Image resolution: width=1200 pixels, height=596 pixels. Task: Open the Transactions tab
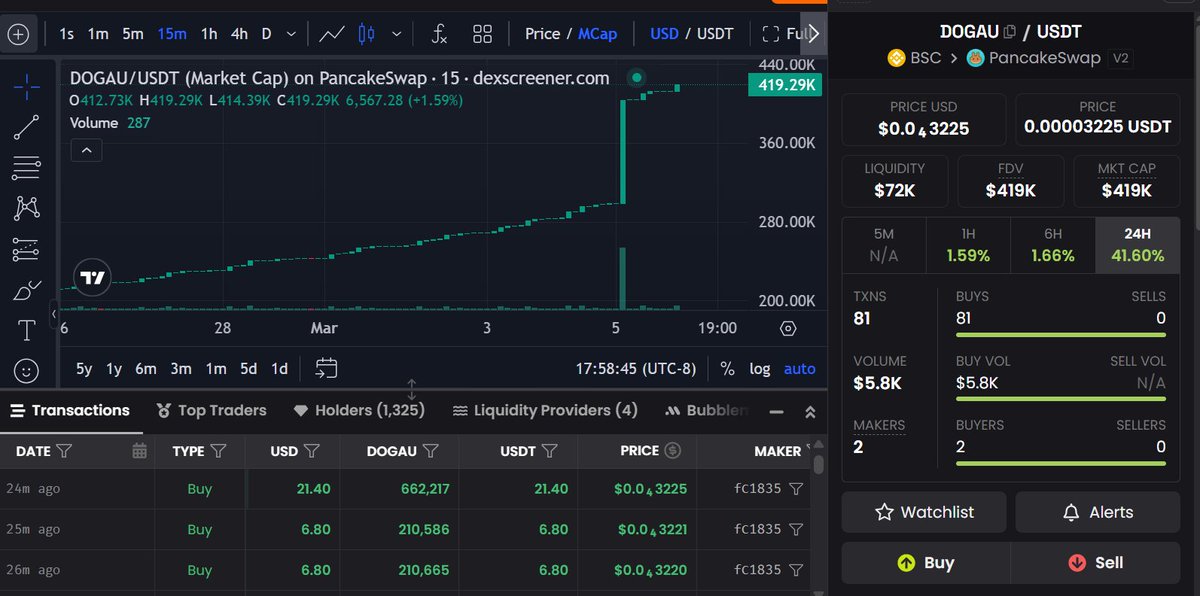point(70,410)
